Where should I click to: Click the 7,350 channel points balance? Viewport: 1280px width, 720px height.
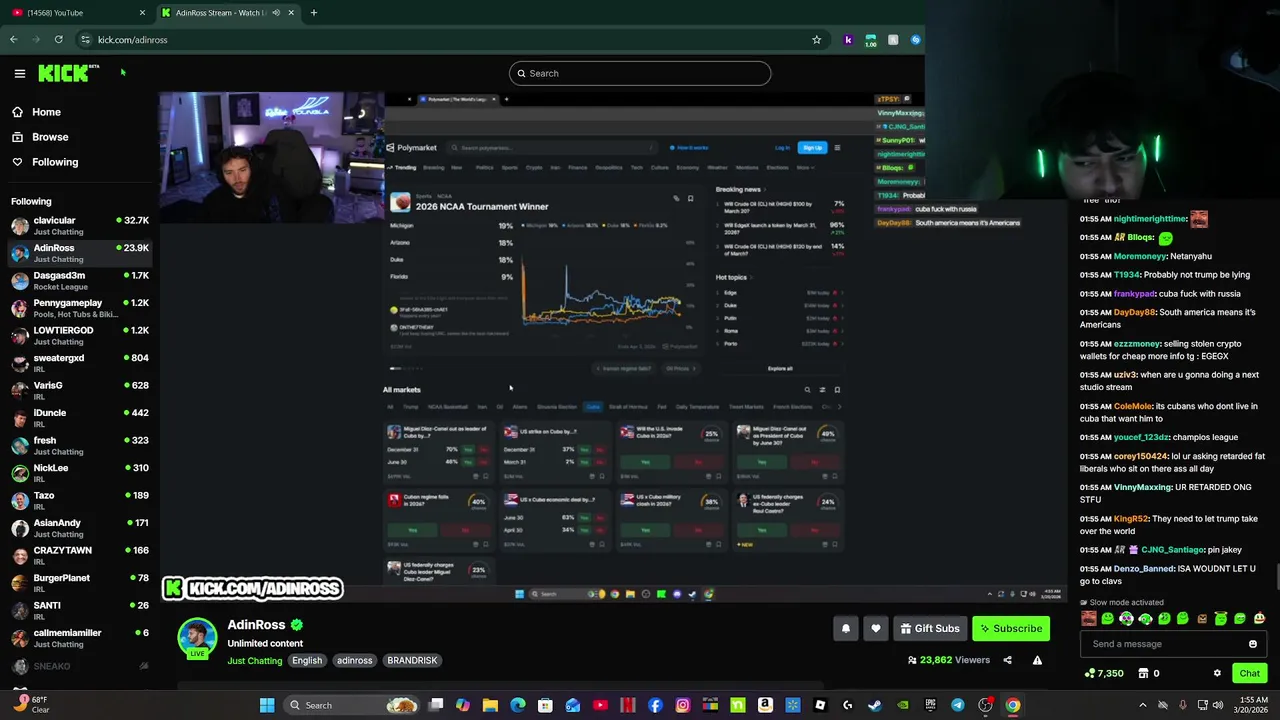point(1104,673)
